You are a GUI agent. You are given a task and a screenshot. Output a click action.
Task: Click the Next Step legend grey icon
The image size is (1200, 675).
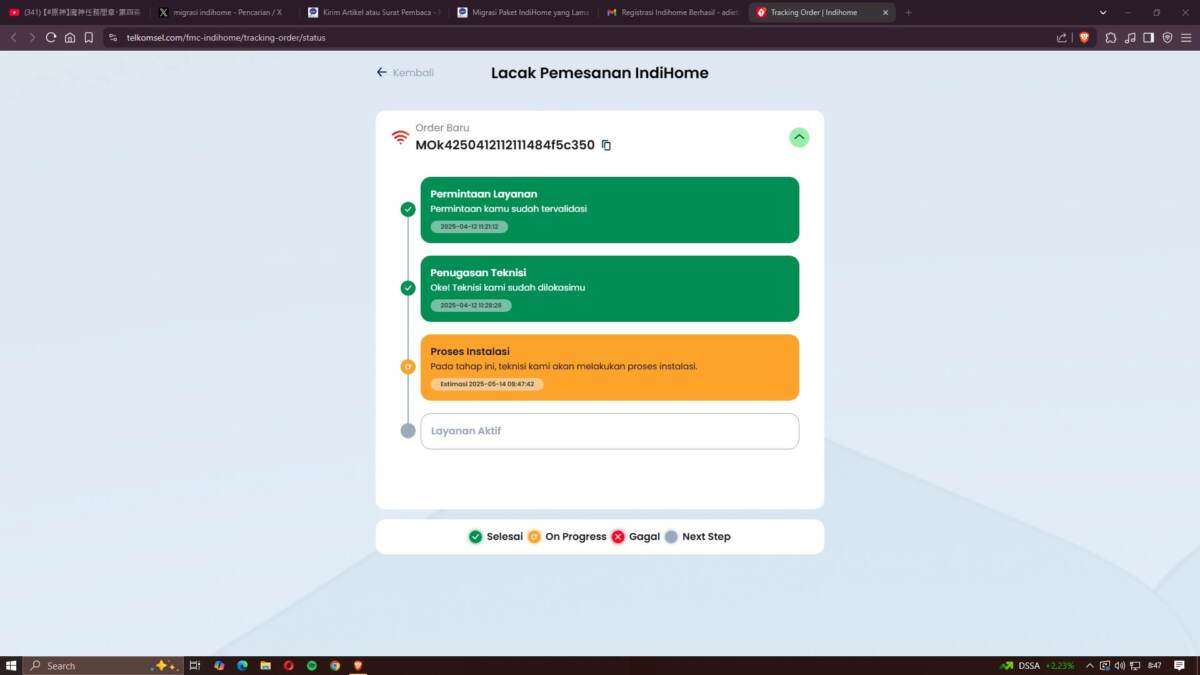tap(671, 537)
